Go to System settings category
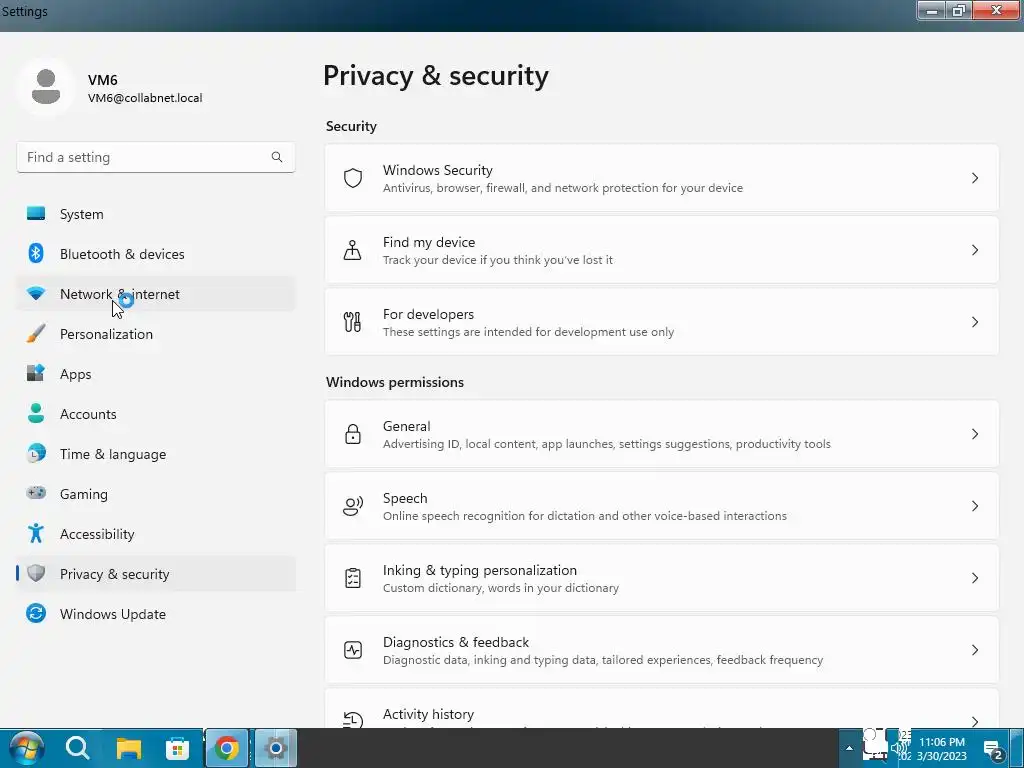1024x768 pixels. (x=156, y=214)
